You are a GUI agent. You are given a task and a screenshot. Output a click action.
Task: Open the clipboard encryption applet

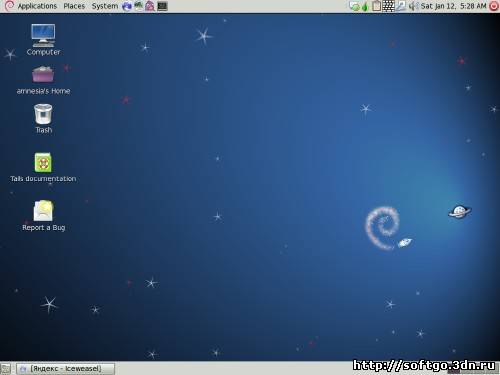pos(376,6)
